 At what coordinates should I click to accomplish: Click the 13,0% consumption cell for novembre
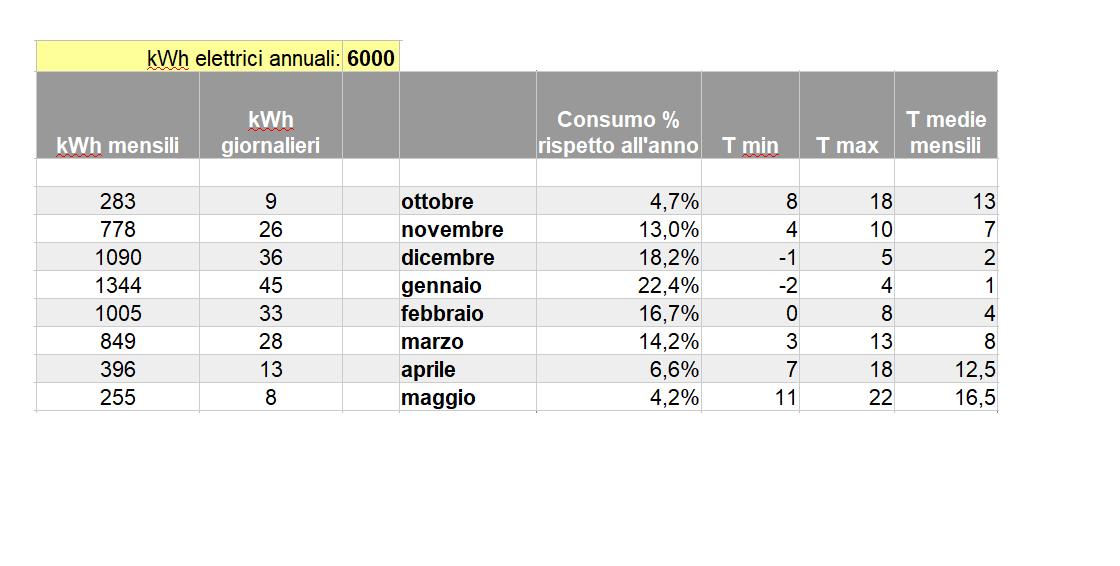[619, 229]
